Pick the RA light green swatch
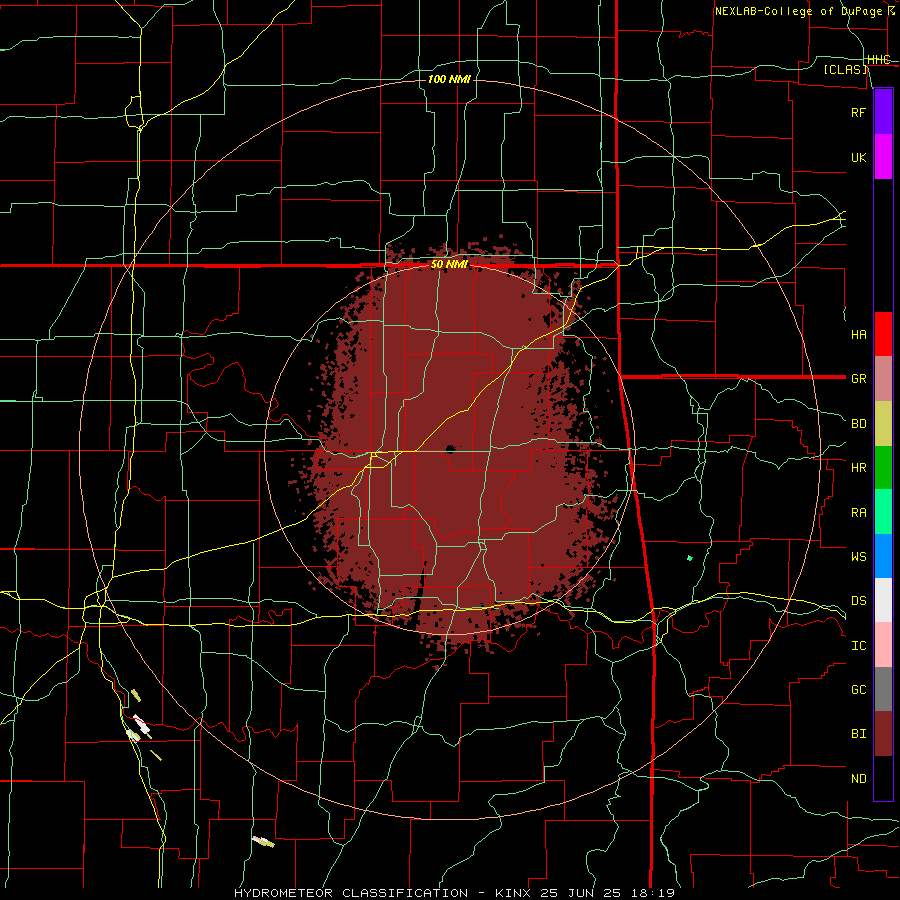Viewport: 900px width, 900px height. [883, 512]
